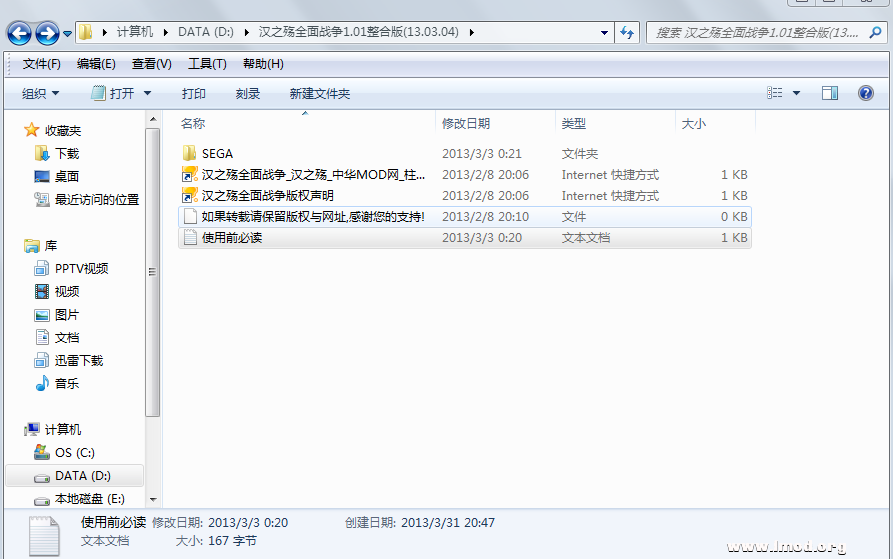Click the refresh button beside address bar
This screenshot has height=559, width=893.
(627, 32)
